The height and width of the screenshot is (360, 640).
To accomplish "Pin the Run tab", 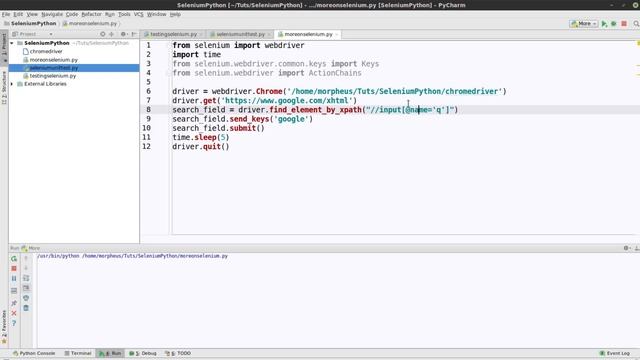I will [x=14, y=303].
